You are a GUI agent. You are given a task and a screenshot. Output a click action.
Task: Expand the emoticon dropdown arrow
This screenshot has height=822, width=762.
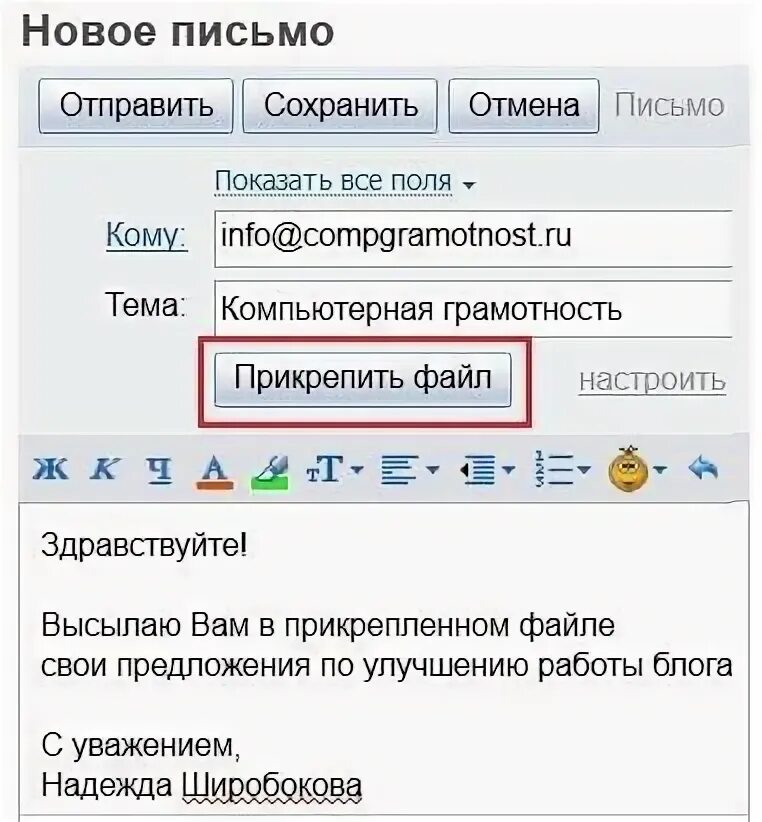coord(660,469)
